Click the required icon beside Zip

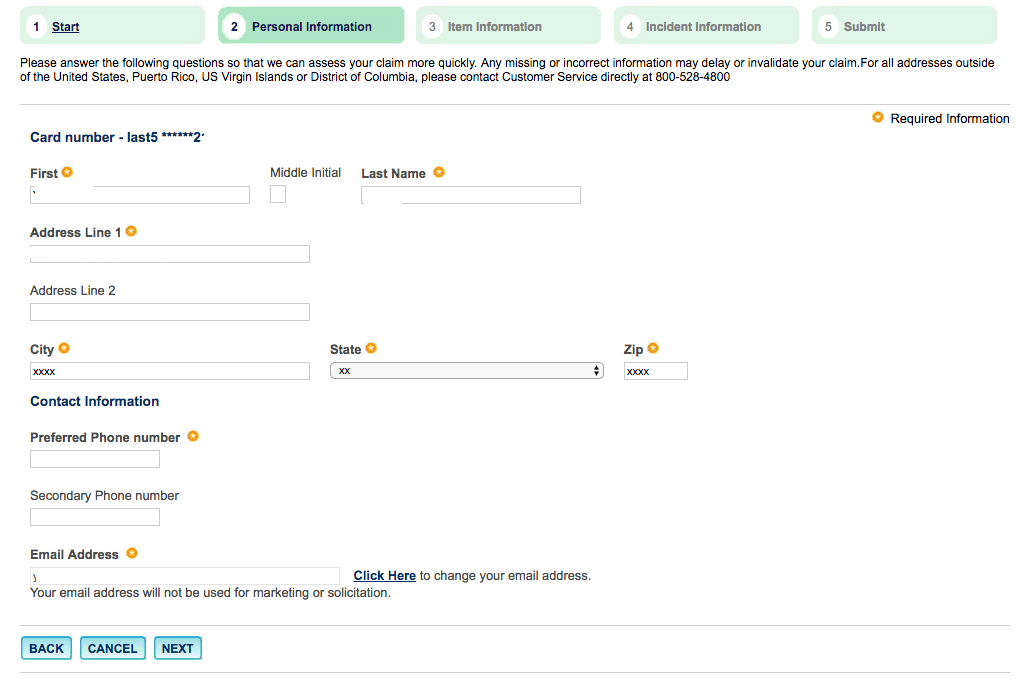[x=653, y=348]
